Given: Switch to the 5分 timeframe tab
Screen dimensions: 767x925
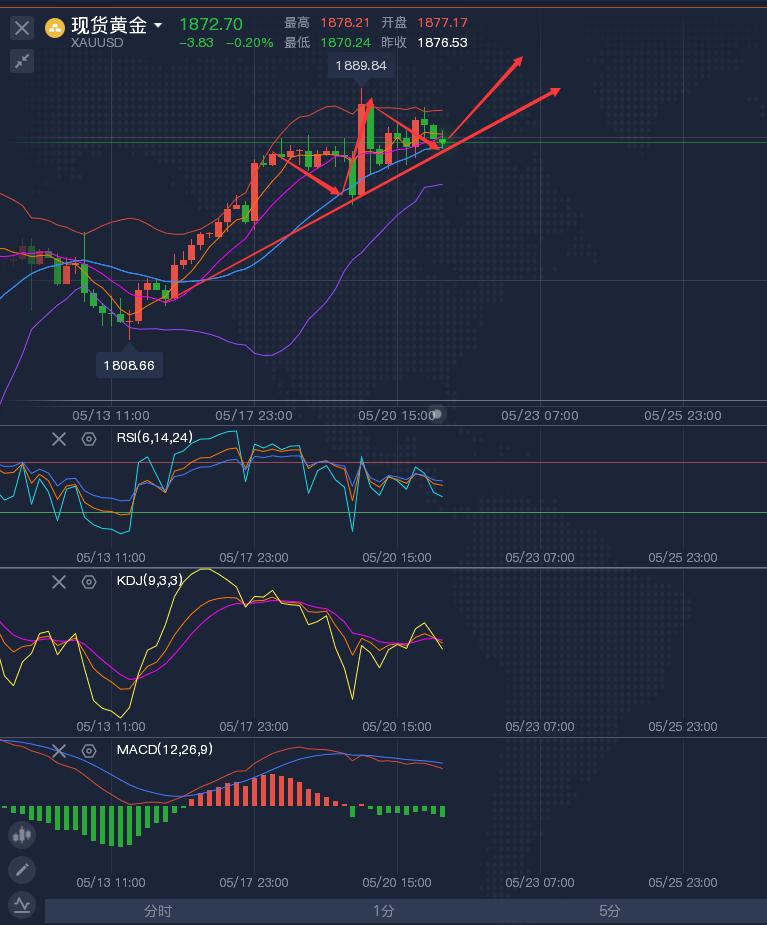Looking at the screenshot, I should 610,911.
